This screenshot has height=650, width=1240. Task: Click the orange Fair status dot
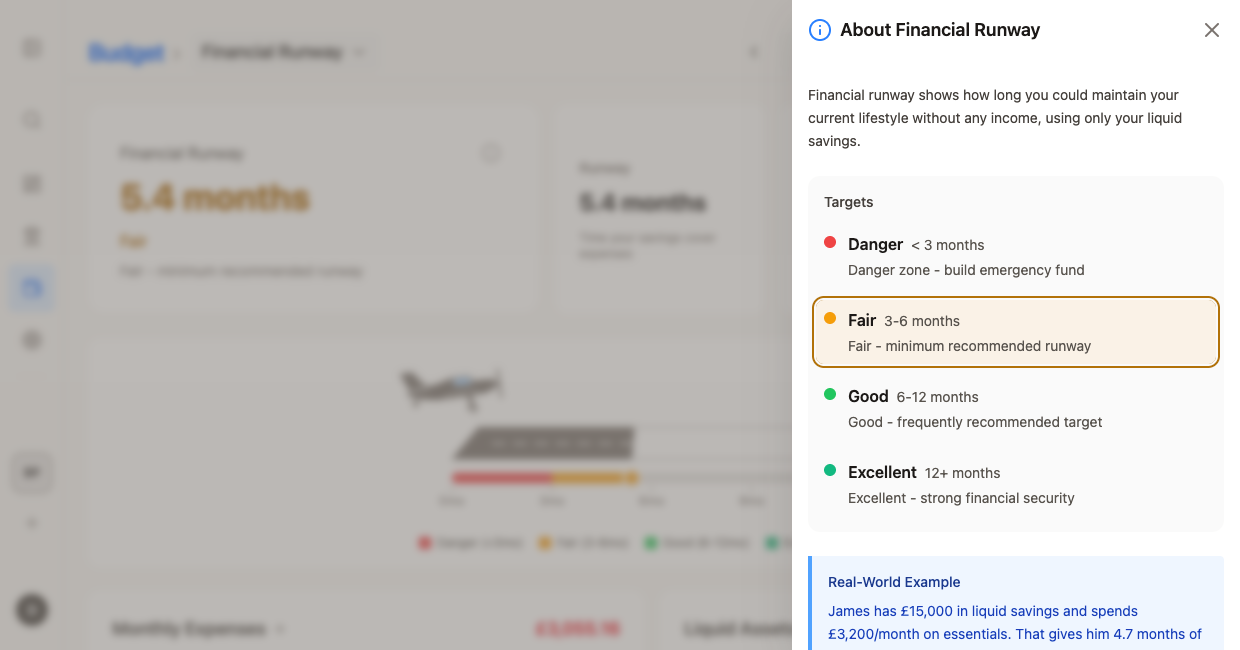pyautogui.click(x=829, y=317)
